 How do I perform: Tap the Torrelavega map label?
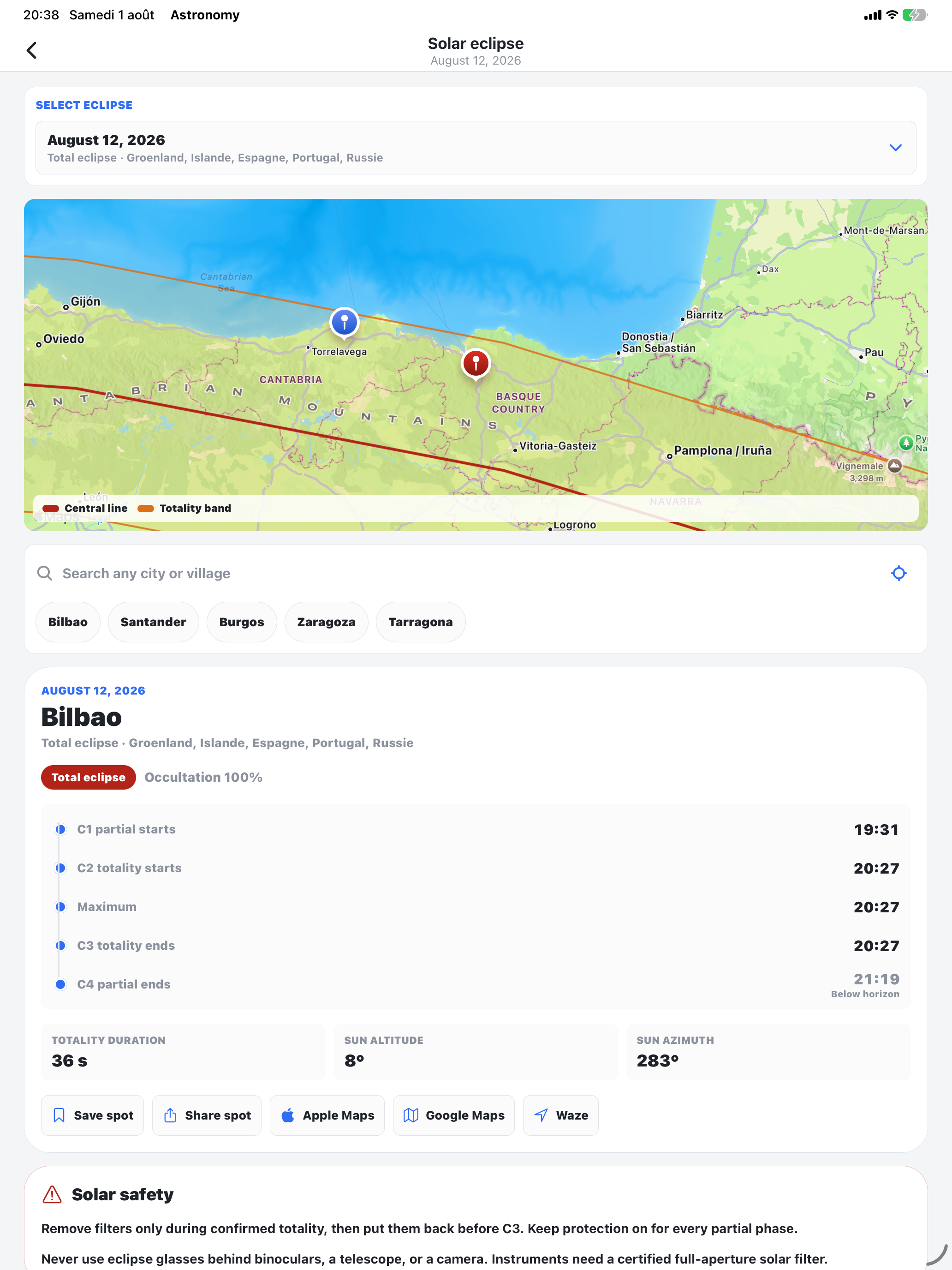[339, 351]
